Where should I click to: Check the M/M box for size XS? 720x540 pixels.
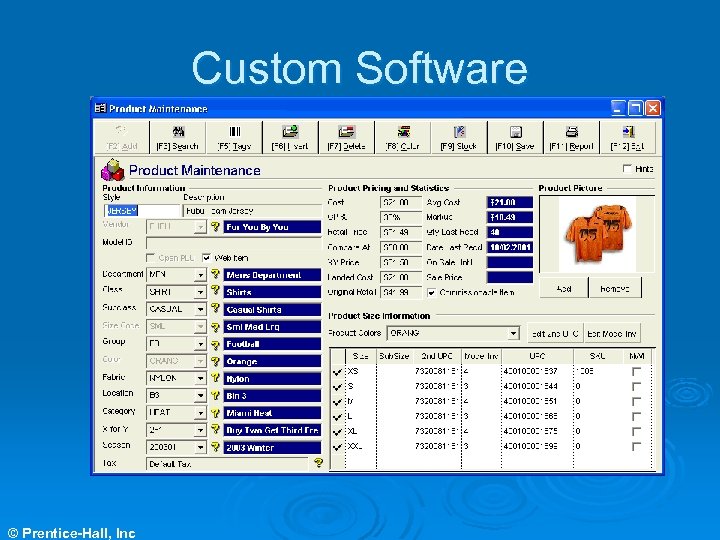[636, 371]
